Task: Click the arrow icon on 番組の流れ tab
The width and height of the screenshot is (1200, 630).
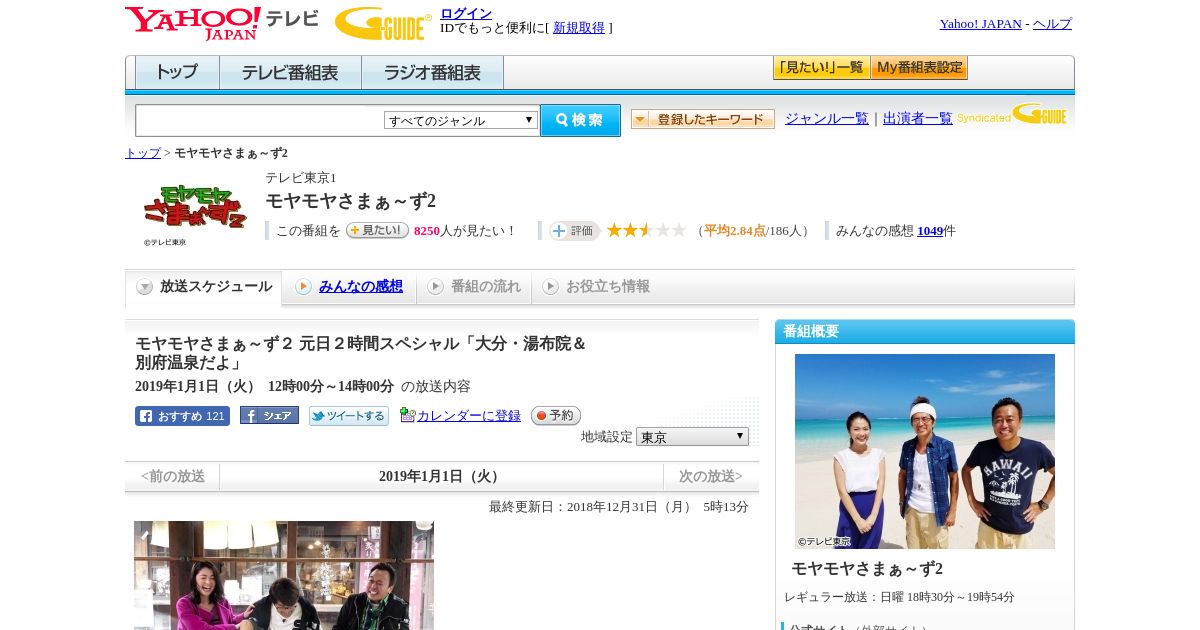Action: (x=435, y=287)
